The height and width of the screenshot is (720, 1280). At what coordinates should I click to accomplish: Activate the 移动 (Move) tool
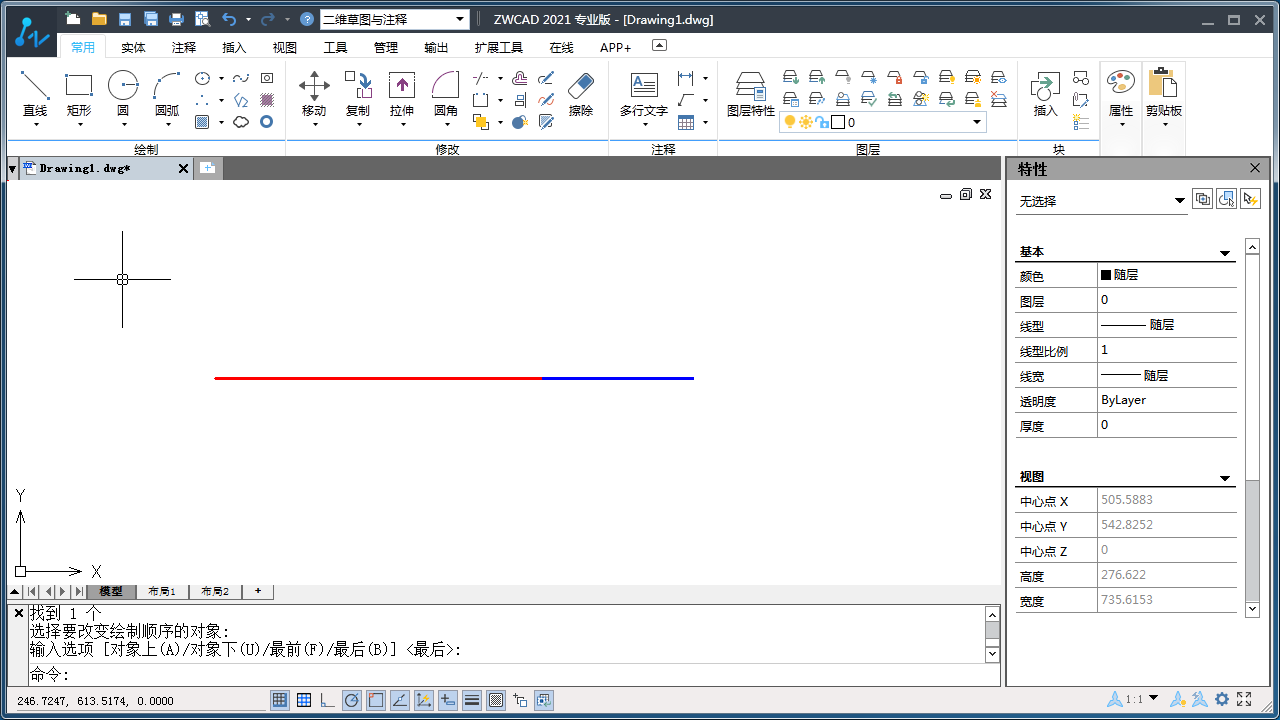point(314,93)
